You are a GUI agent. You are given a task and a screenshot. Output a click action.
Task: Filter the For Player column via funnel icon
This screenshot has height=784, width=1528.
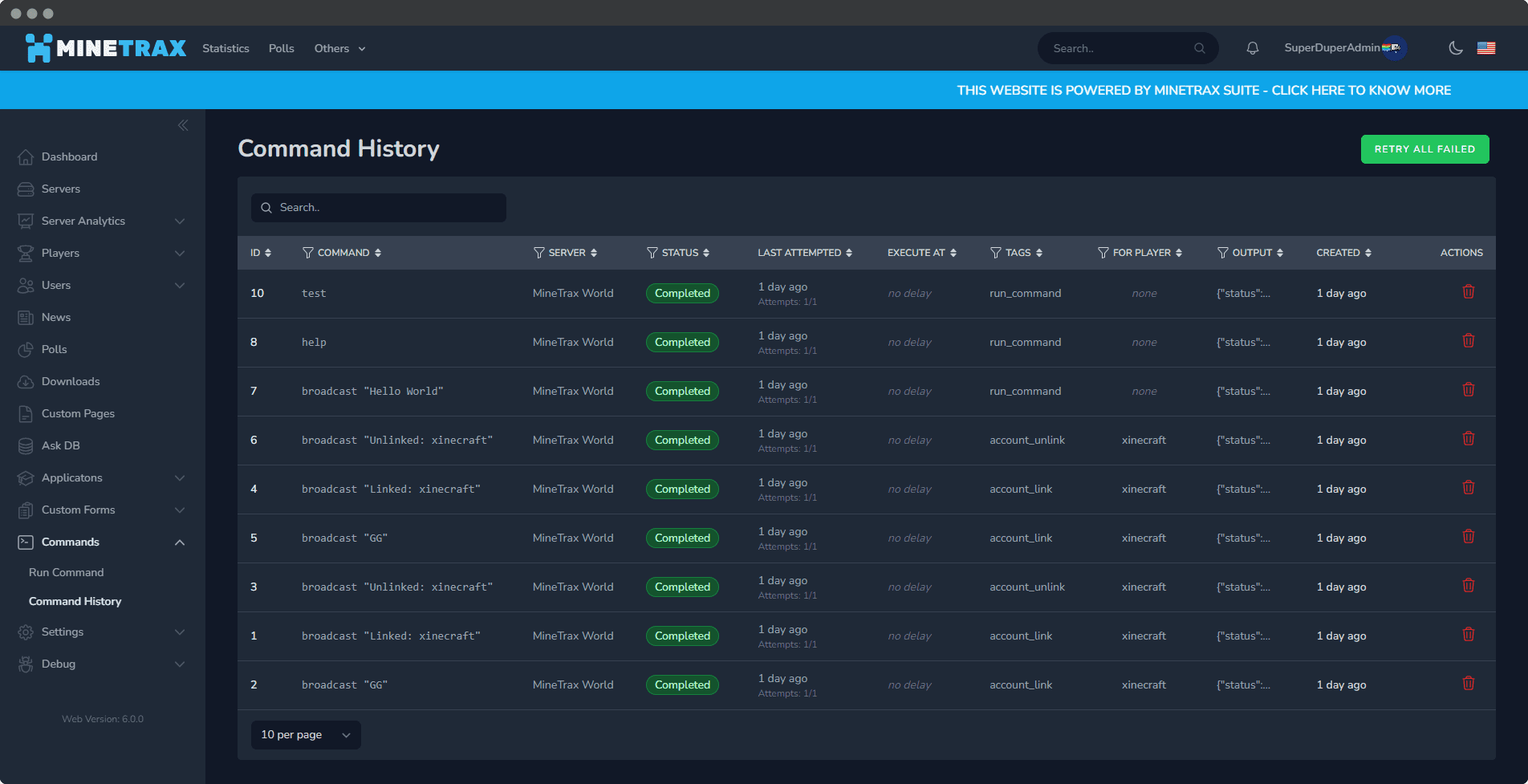coord(1103,253)
